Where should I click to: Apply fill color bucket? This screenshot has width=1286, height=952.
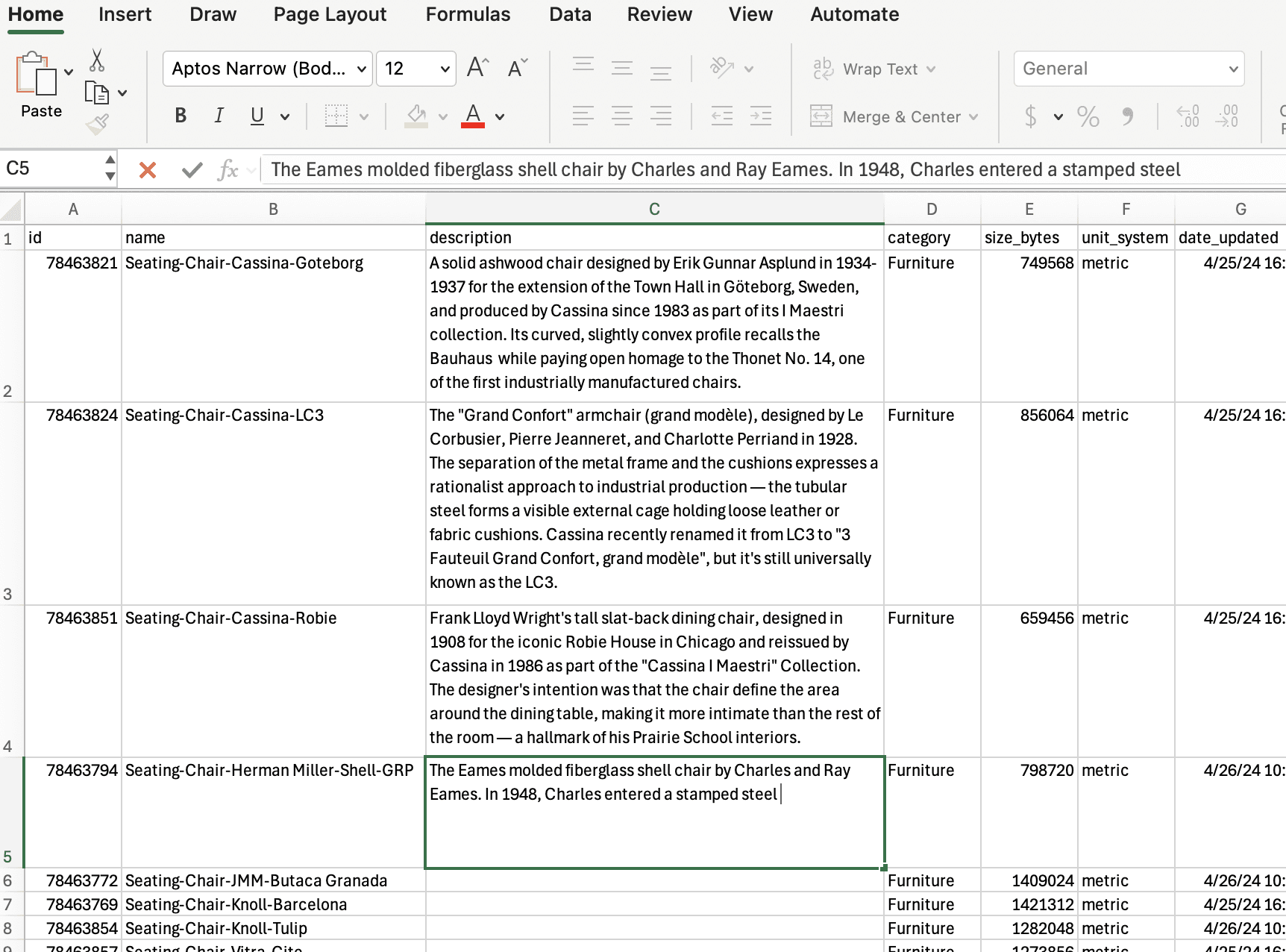pos(416,116)
